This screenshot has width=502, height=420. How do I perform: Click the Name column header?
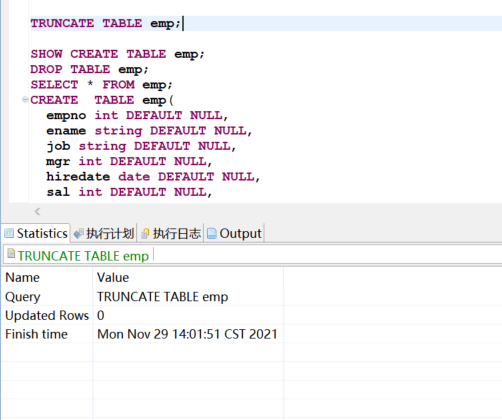[48, 277]
